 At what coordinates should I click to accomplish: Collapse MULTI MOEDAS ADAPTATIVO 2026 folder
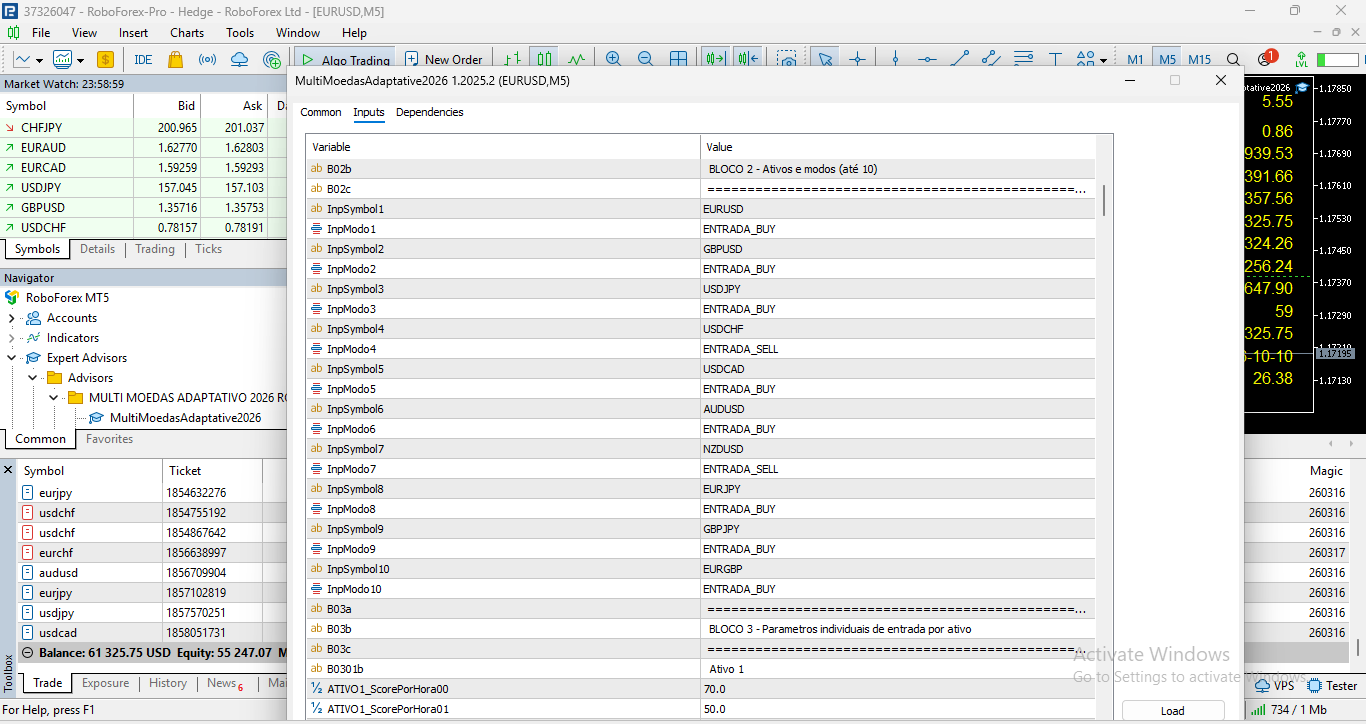pyautogui.click(x=54, y=398)
